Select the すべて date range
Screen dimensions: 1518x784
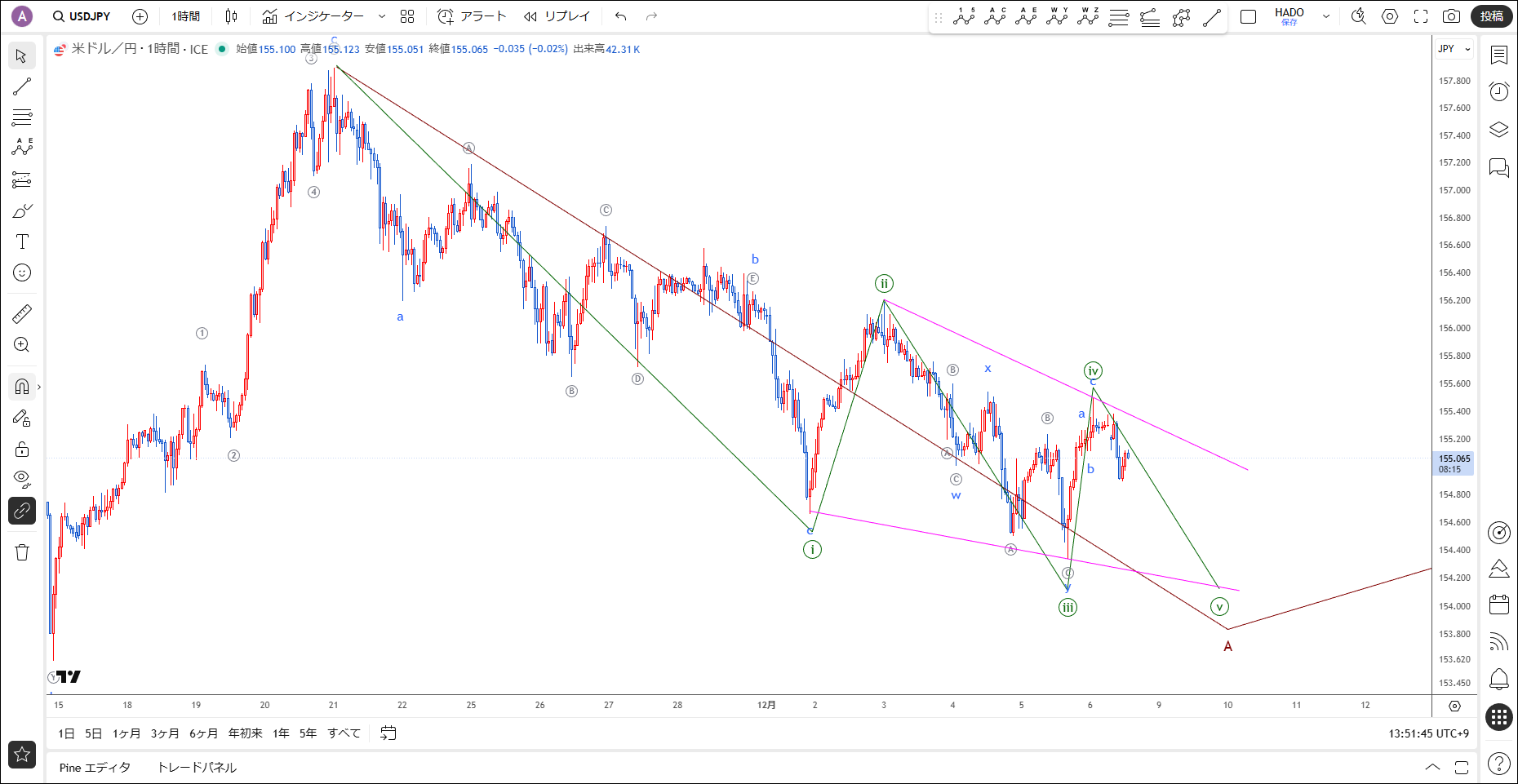tap(344, 733)
